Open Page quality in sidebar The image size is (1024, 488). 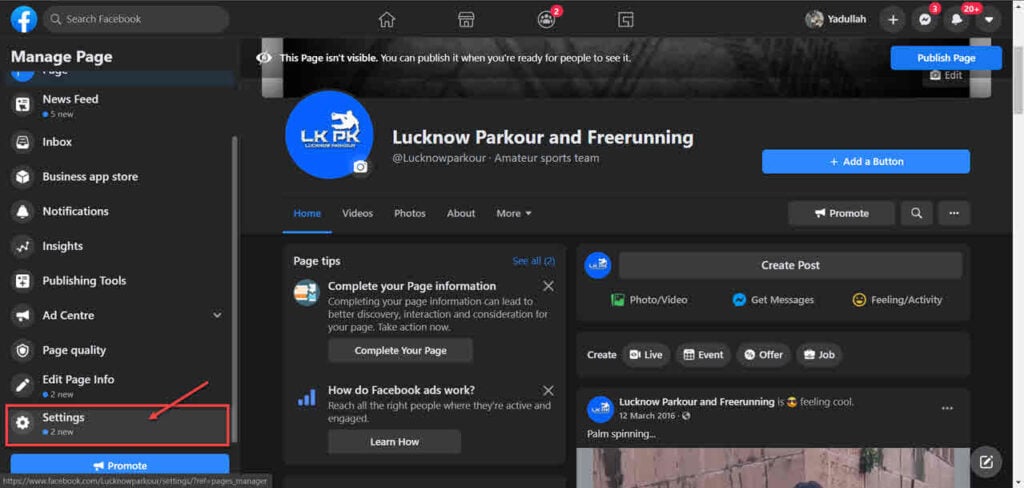tap(120, 350)
